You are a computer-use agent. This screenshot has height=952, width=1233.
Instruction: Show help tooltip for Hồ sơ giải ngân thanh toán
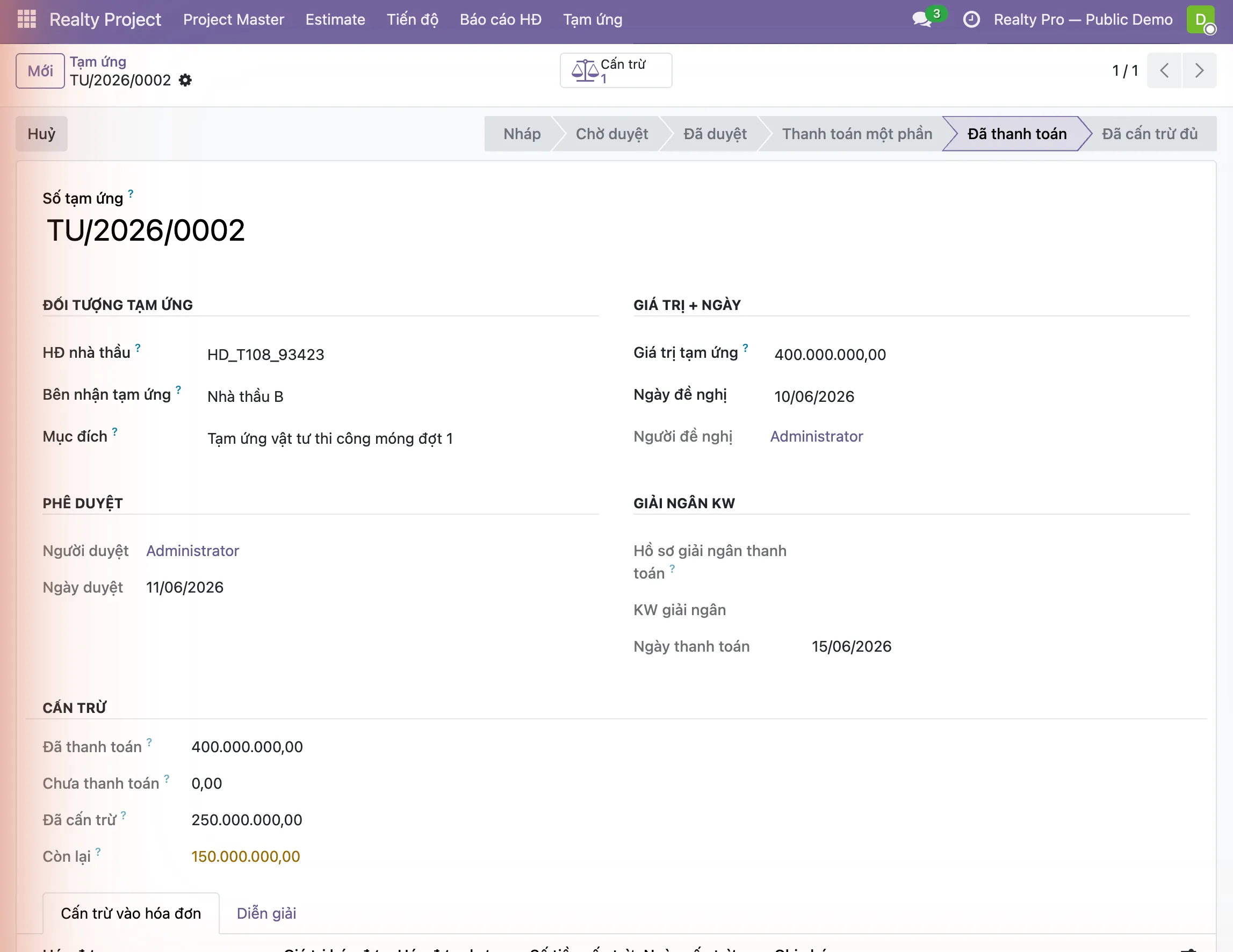coord(672,568)
